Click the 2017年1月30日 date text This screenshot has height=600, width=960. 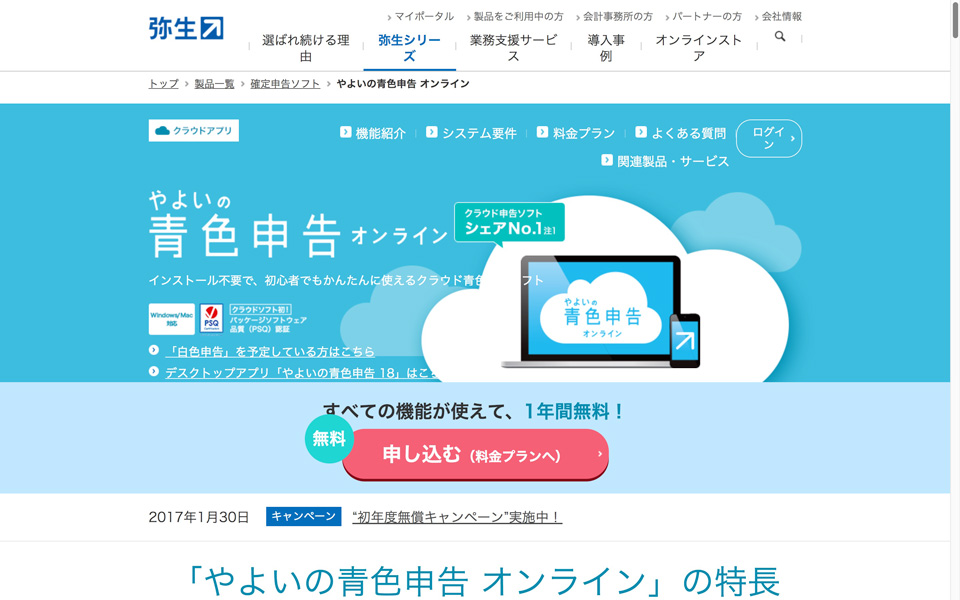click(199, 517)
